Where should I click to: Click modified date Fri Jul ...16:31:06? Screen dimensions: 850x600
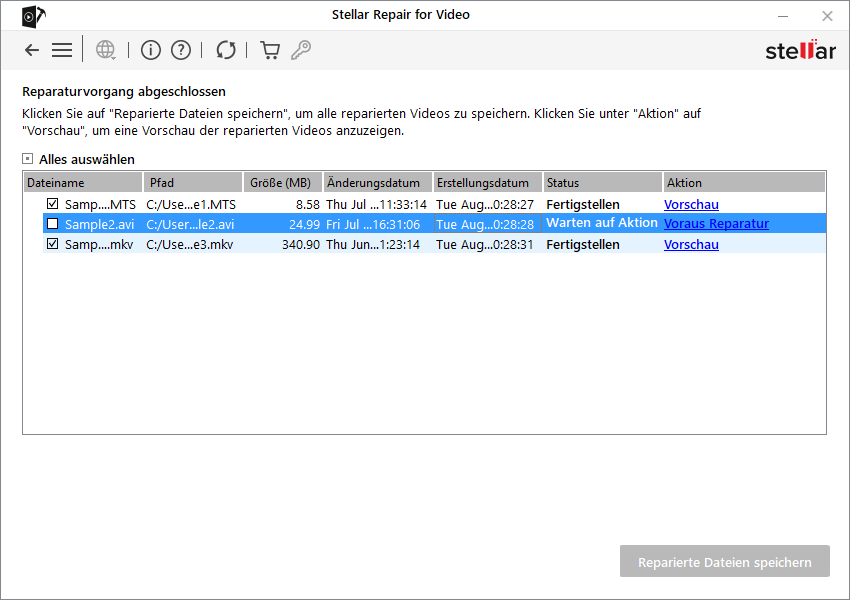373,224
